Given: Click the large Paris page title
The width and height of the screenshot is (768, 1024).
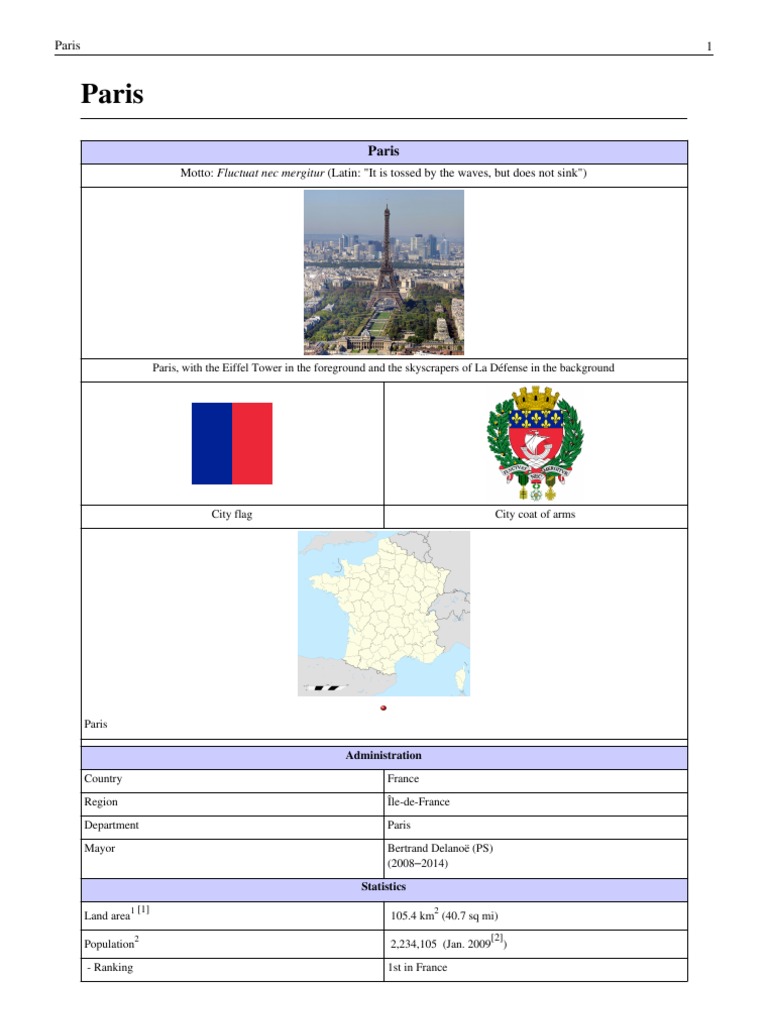Looking at the screenshot, I should point(112,94).
